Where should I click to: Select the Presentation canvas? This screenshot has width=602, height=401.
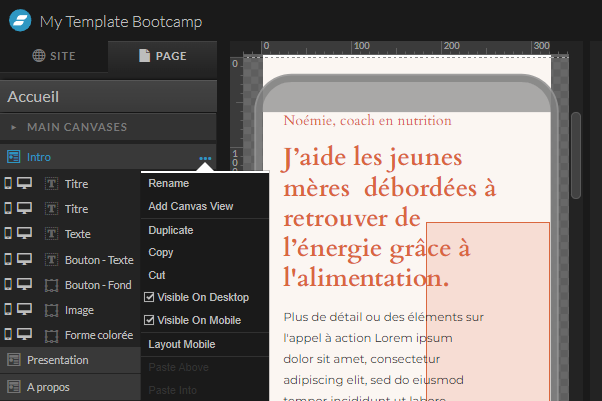(x=70, y=360)
